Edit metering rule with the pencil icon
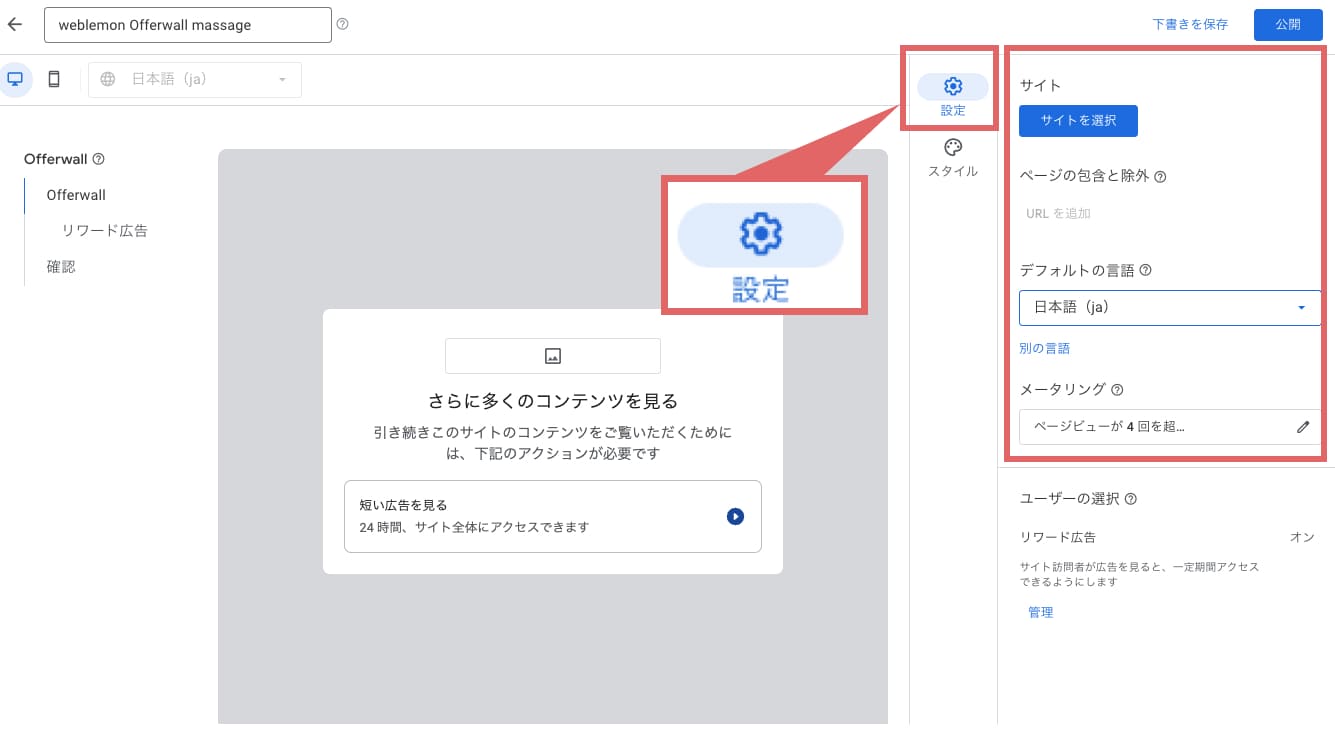 (x=1304, y=427)
